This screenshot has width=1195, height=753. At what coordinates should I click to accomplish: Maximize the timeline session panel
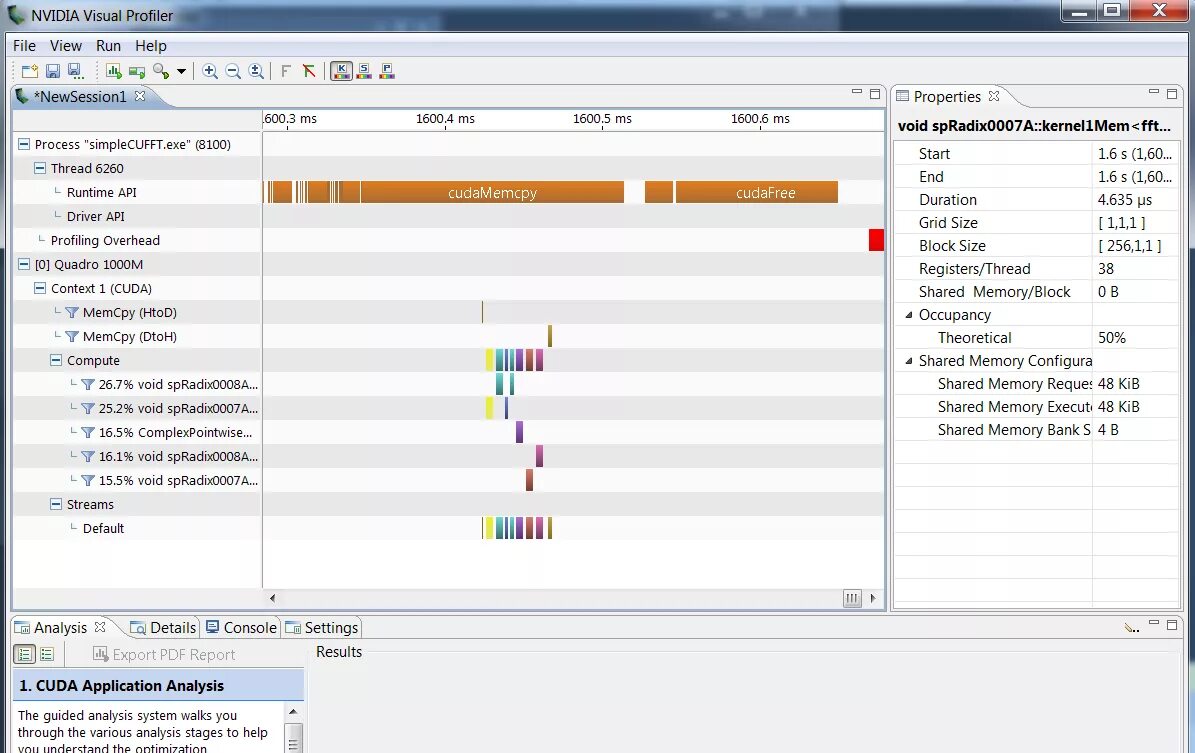pyautogui.click(x=875, y=94)
